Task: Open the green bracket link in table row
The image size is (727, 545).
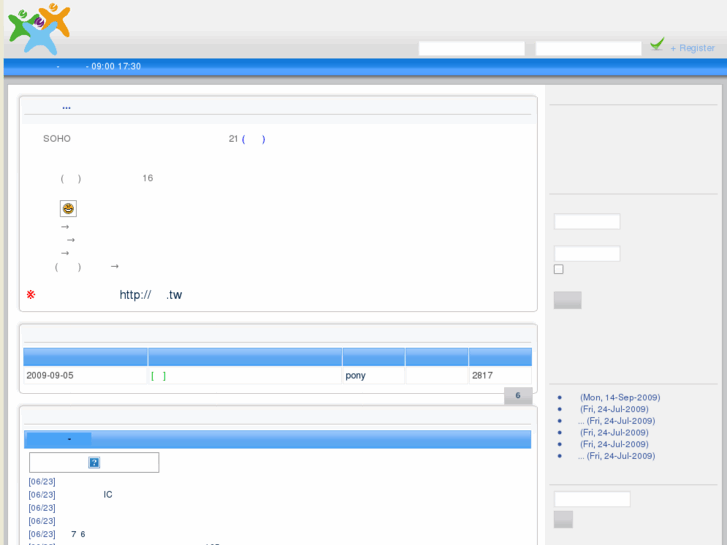Action: pyautogui.click(x=158, y=376)
